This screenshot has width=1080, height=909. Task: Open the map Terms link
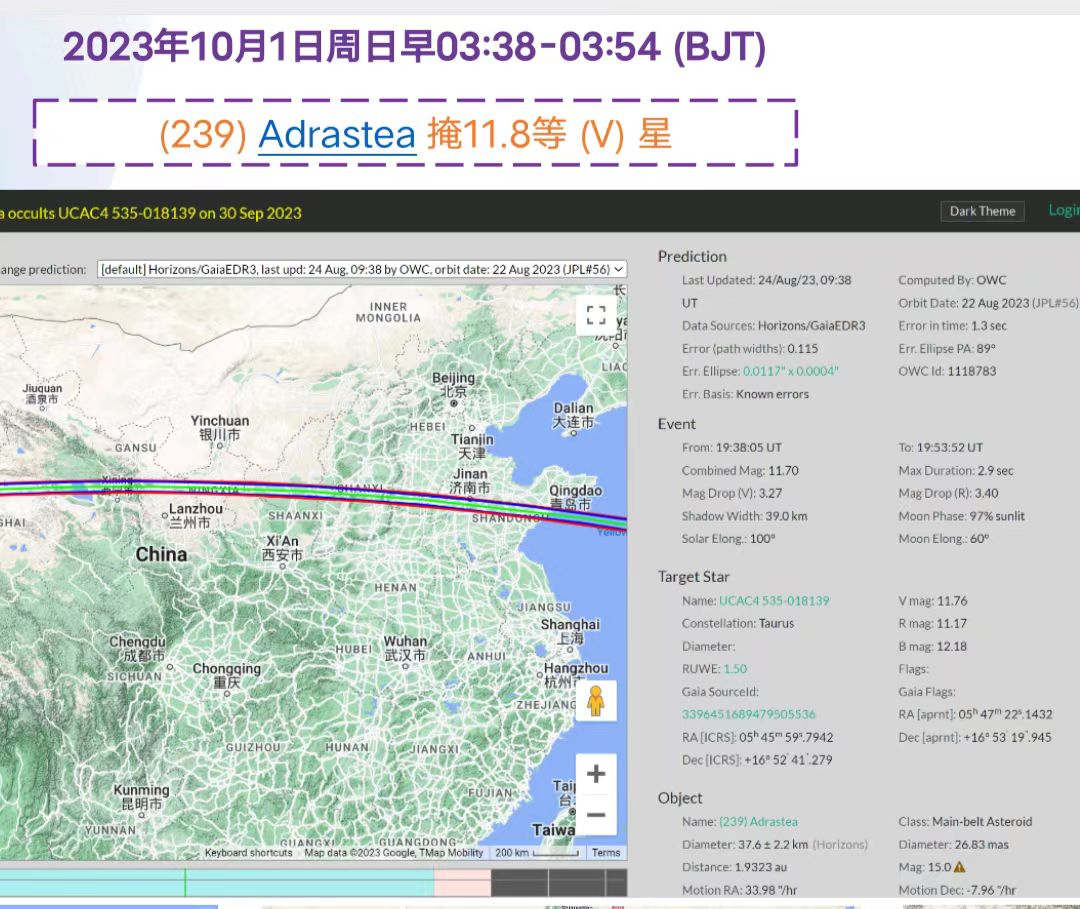click(x=606, y=853)
